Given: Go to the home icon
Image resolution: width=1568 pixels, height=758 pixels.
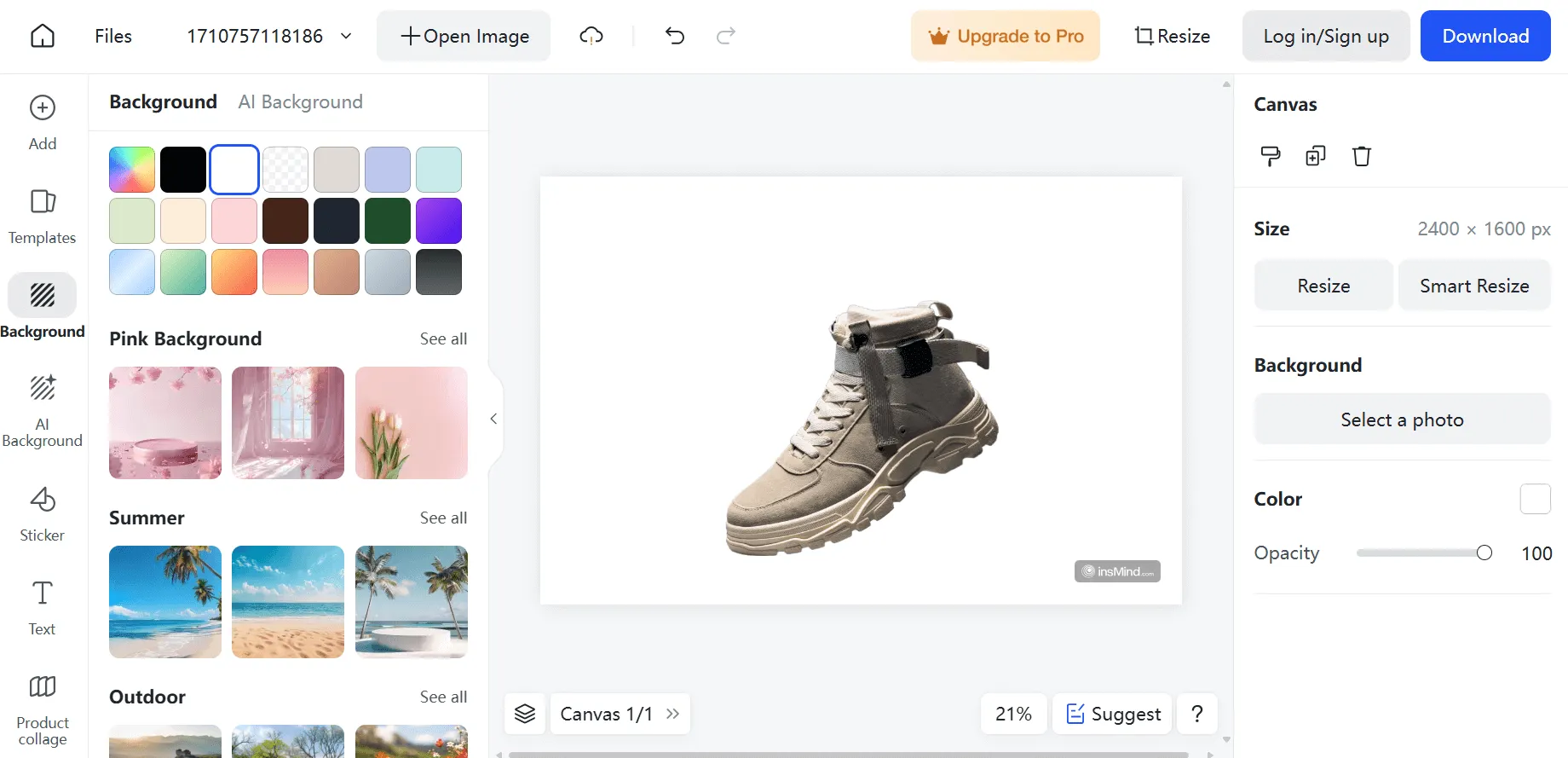Looking at the screenshot, I should 43,36.
